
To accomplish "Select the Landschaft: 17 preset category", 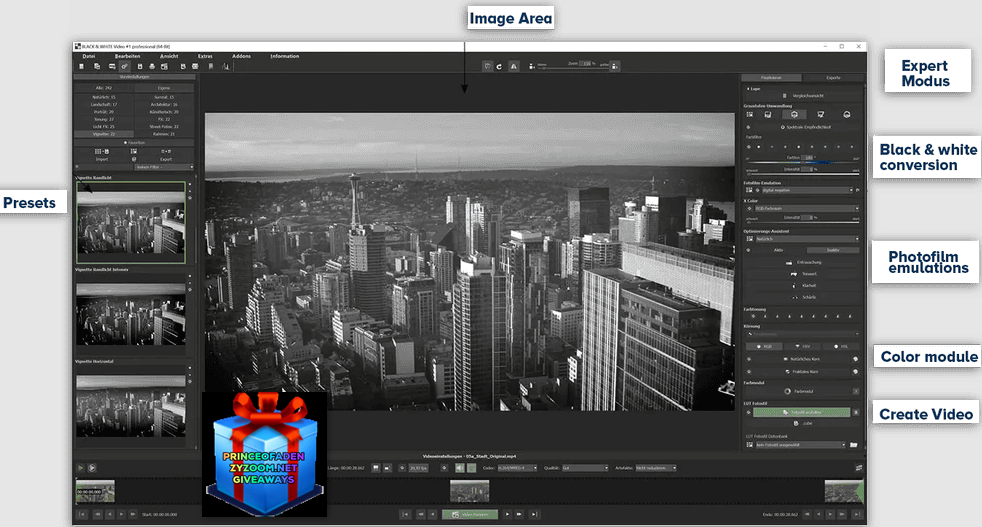I will click(x=104, y=105).
